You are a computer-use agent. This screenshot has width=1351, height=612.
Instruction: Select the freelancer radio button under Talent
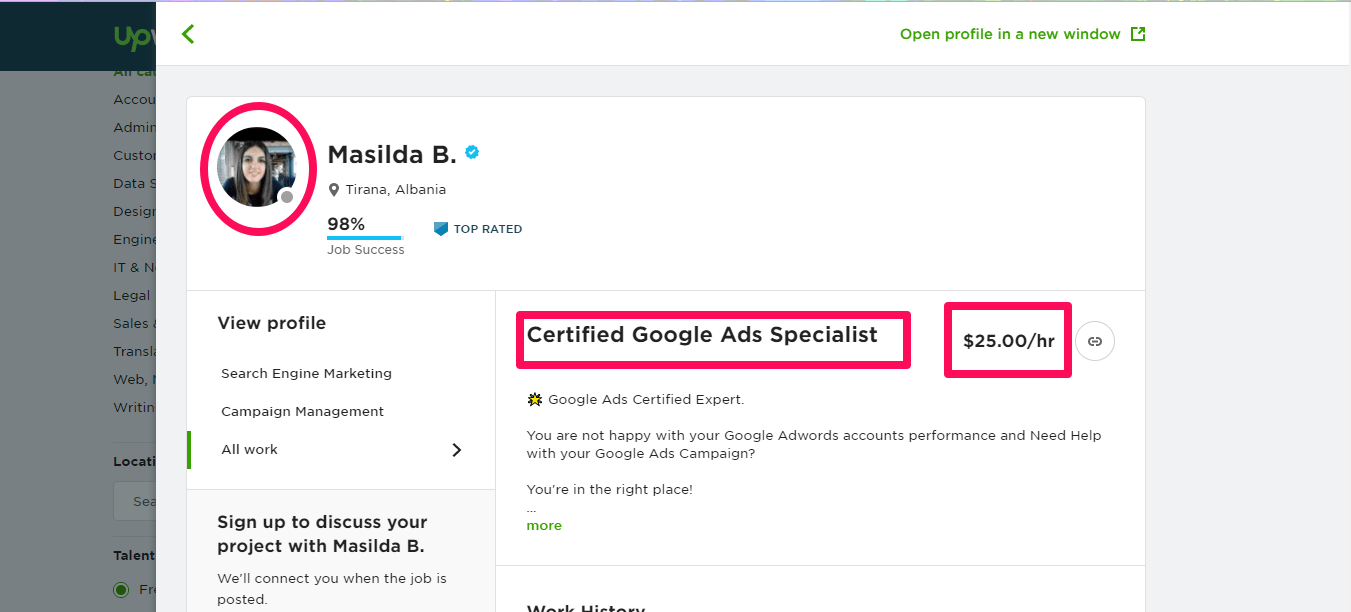(x=122, y=589)
